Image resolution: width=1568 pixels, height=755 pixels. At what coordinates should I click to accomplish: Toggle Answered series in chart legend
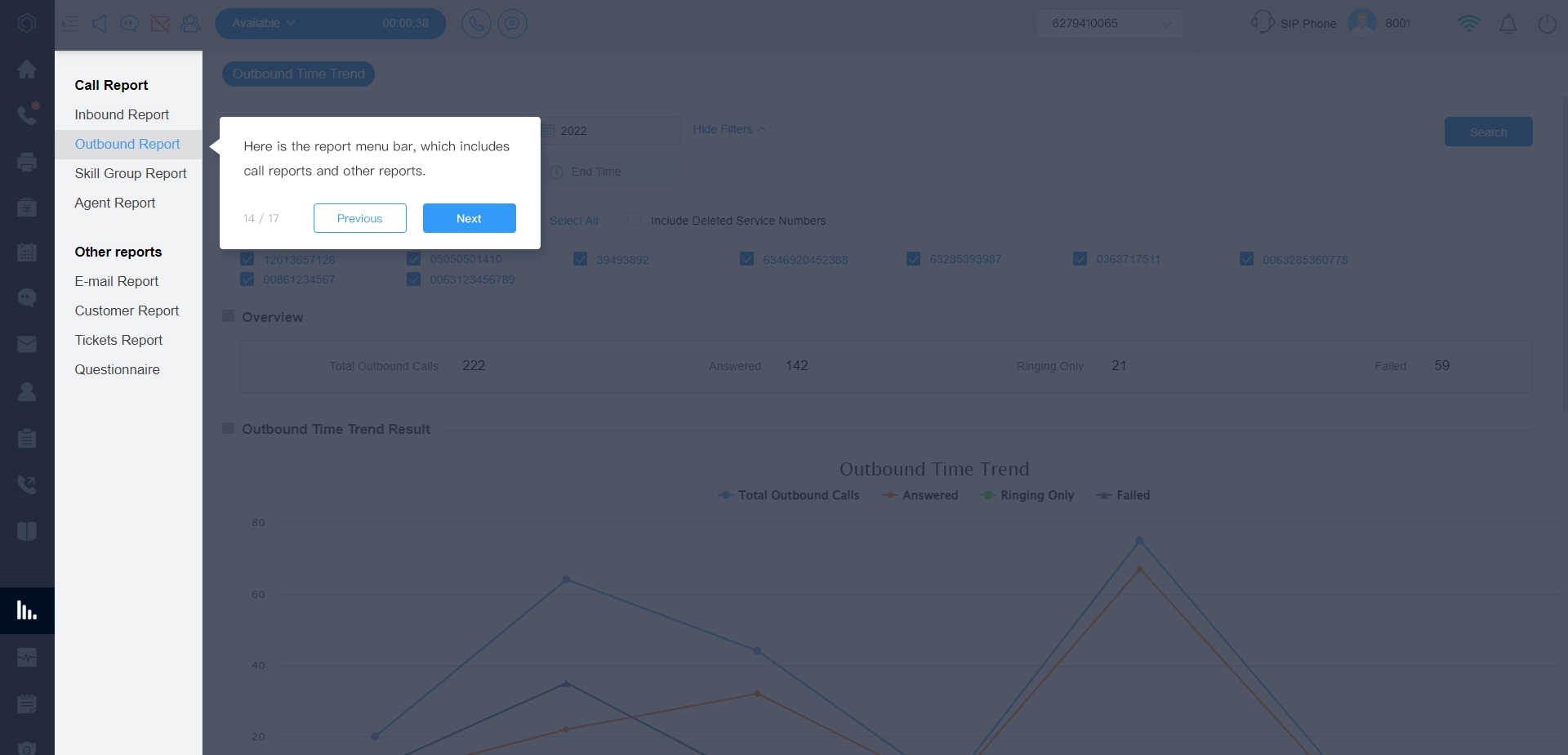920,495
